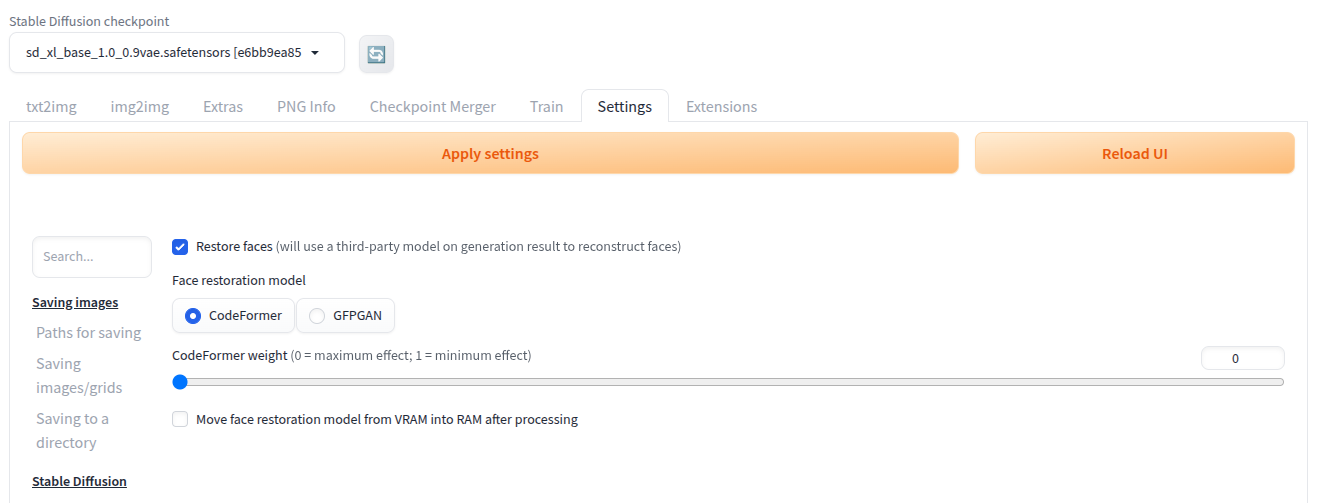Select the GFPGAN face restoration model
The image size is (1321, 503).
345,316
